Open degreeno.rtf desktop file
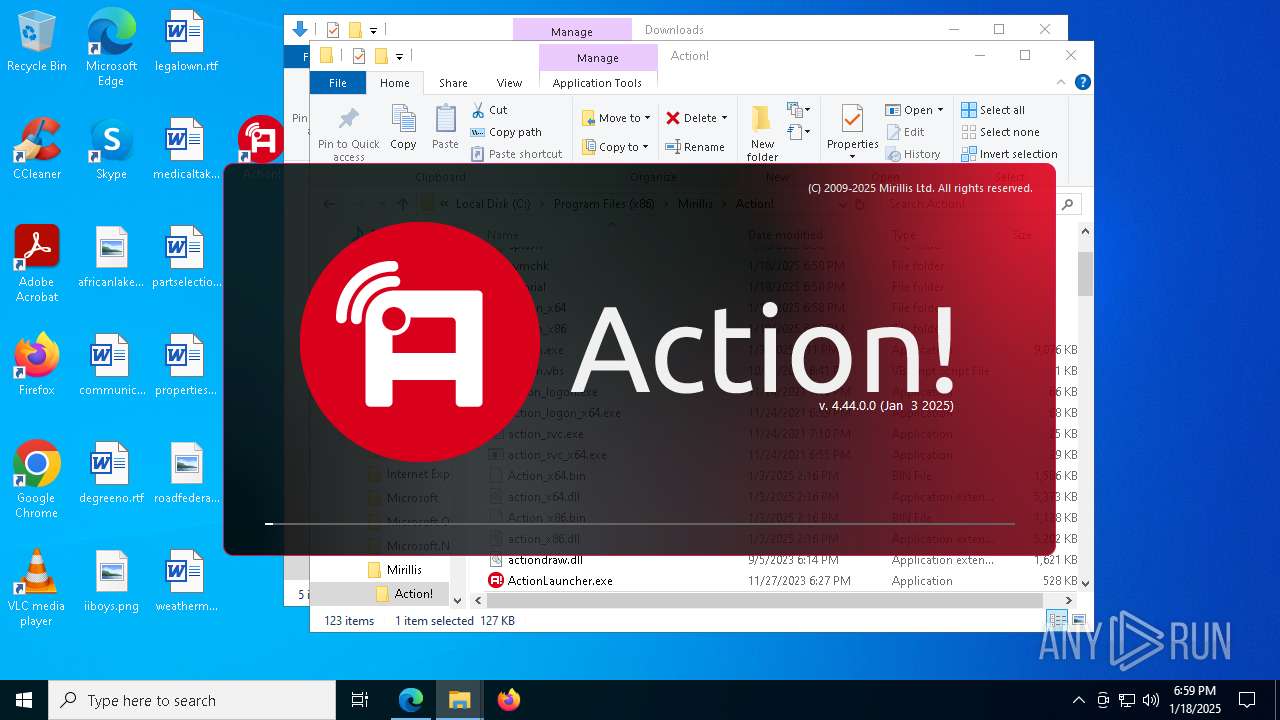1280x720 pixels. click(111, 474)
